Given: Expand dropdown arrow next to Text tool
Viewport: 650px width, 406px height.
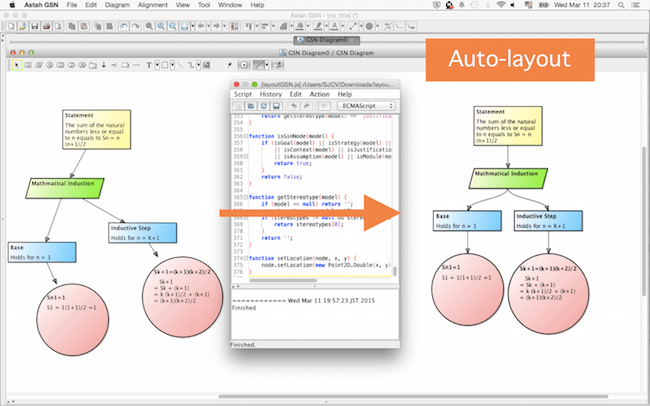Looking at the screenshot, I should 158,66.
